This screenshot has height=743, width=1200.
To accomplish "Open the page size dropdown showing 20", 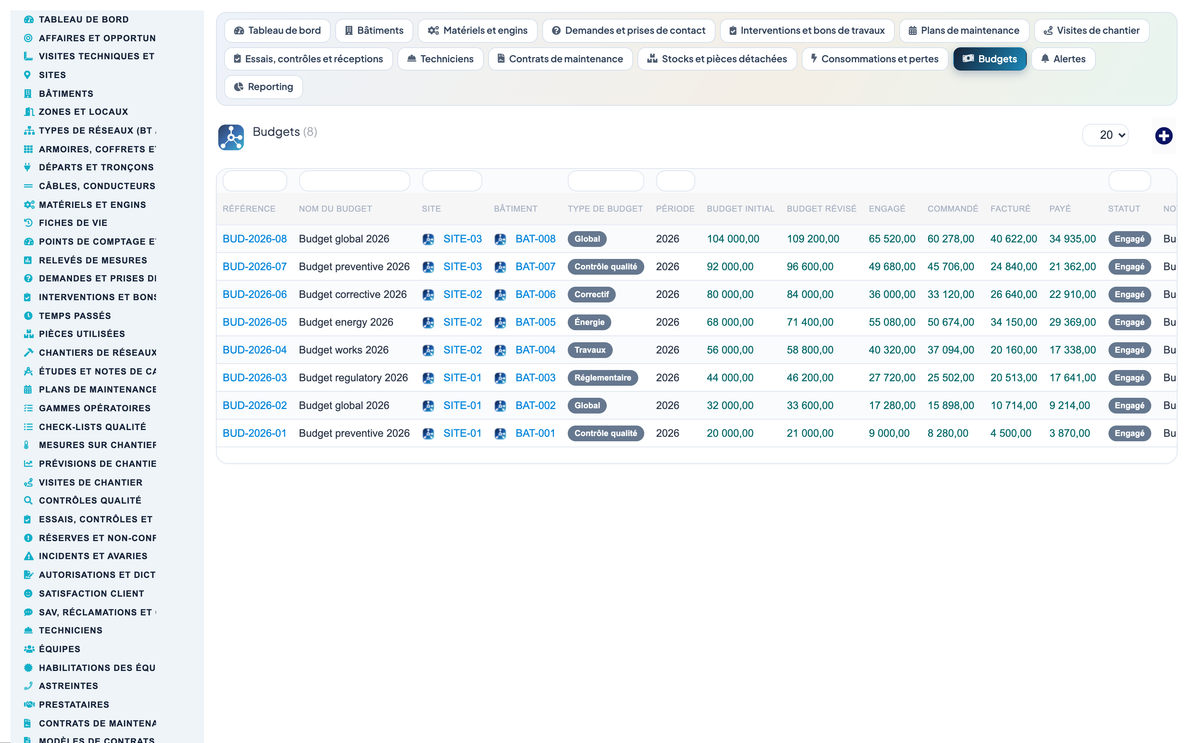I will pyautogui.click(x=1105, y=135).
